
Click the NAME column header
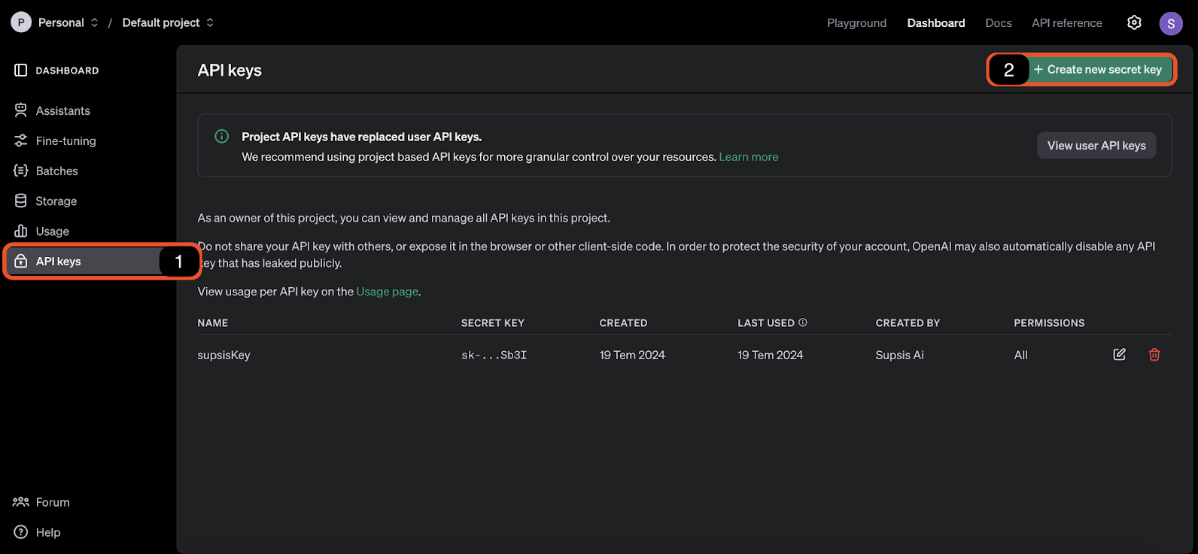click(212, 322)
